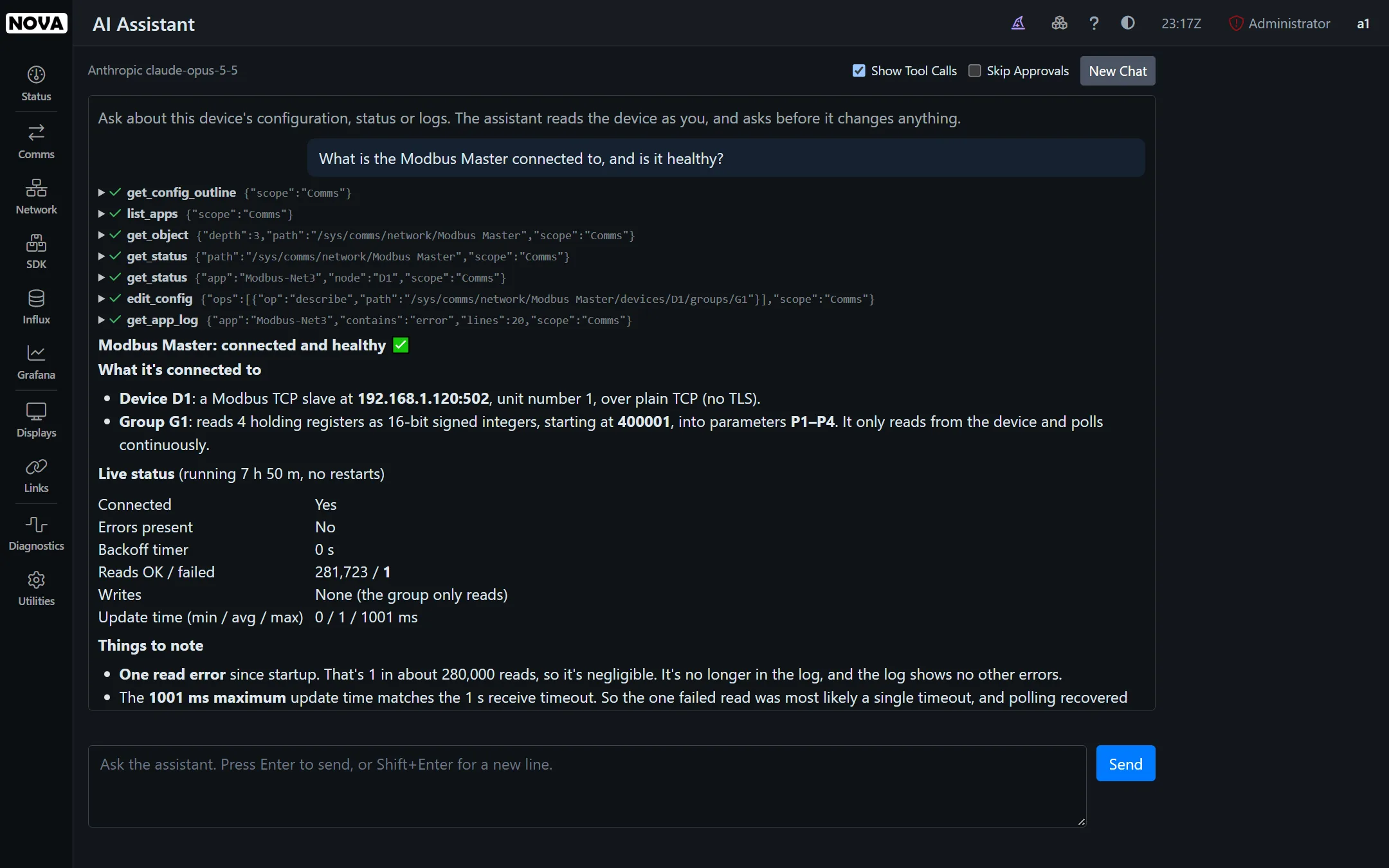The width and height of the screenshot is (1389, 868).
Task: Click the user question message bubble
Action: click(726, 158)
